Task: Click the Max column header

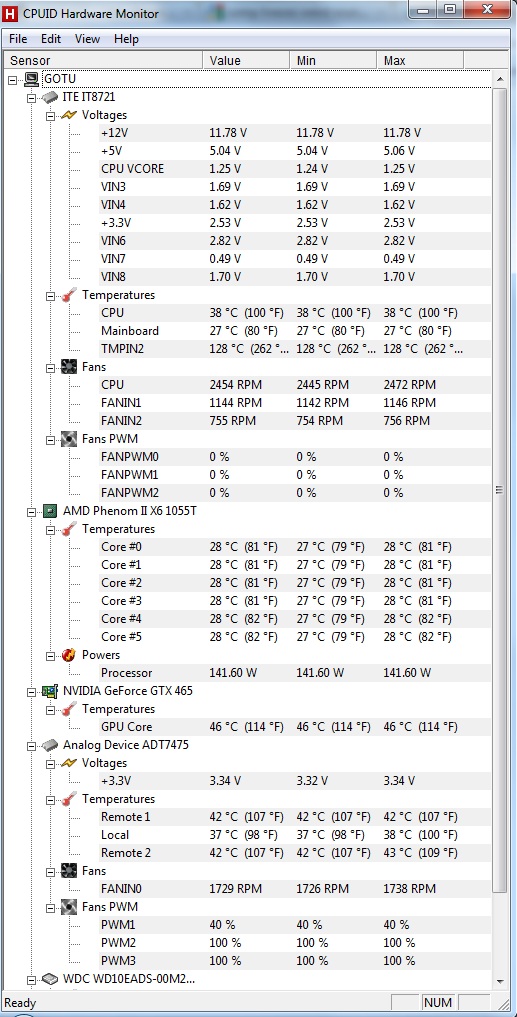Action: [x=420, y=60]
